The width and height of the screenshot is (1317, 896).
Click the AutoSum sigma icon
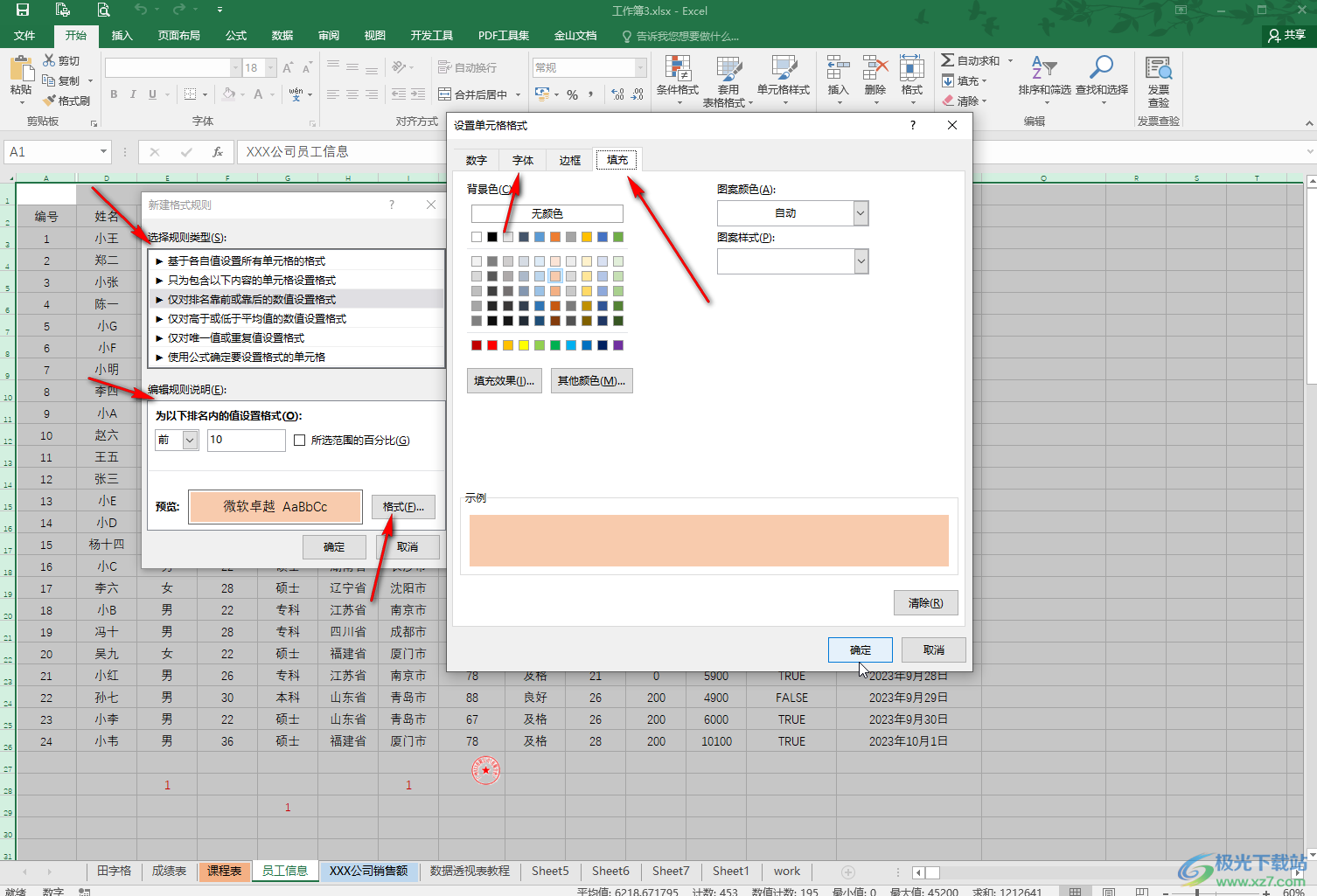pos(948,60)
